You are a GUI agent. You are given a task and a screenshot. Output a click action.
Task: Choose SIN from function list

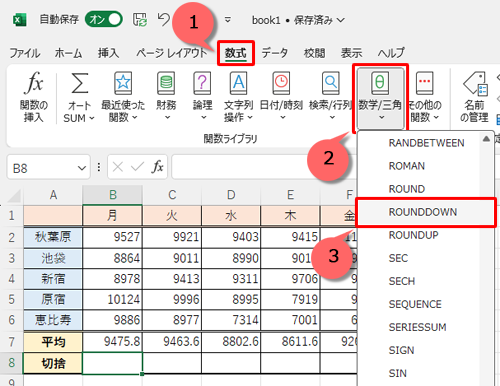(397, 373)
